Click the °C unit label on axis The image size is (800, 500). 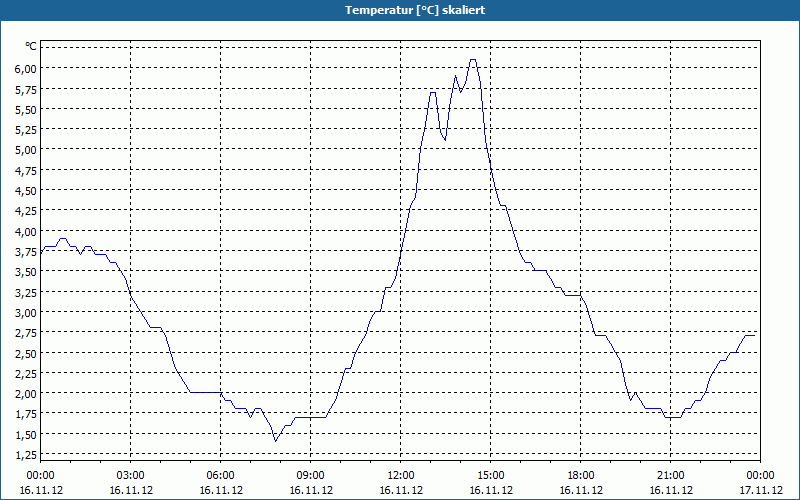pos(31,46)
